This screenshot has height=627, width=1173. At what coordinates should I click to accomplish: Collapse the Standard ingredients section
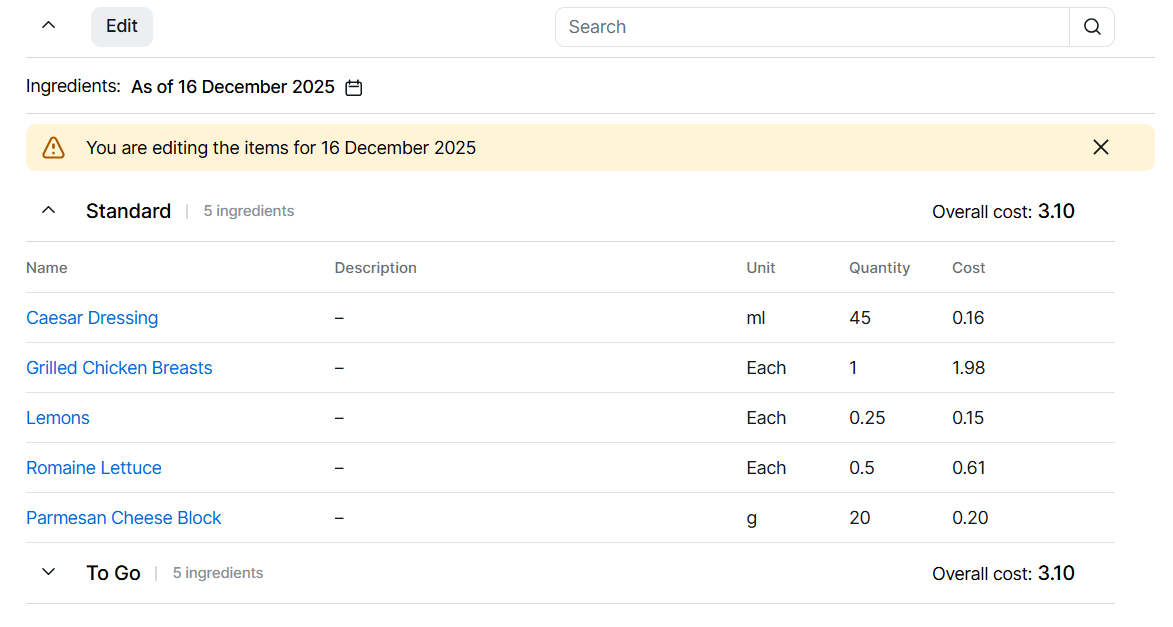(48, 211)
